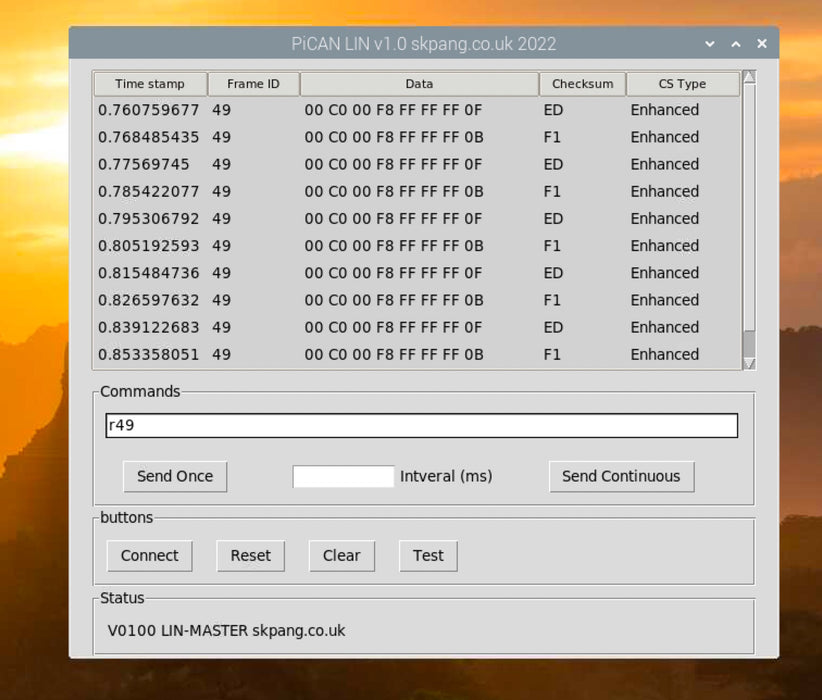
Task: Clear the log with Clear button
Action: (x=341, y=556)
